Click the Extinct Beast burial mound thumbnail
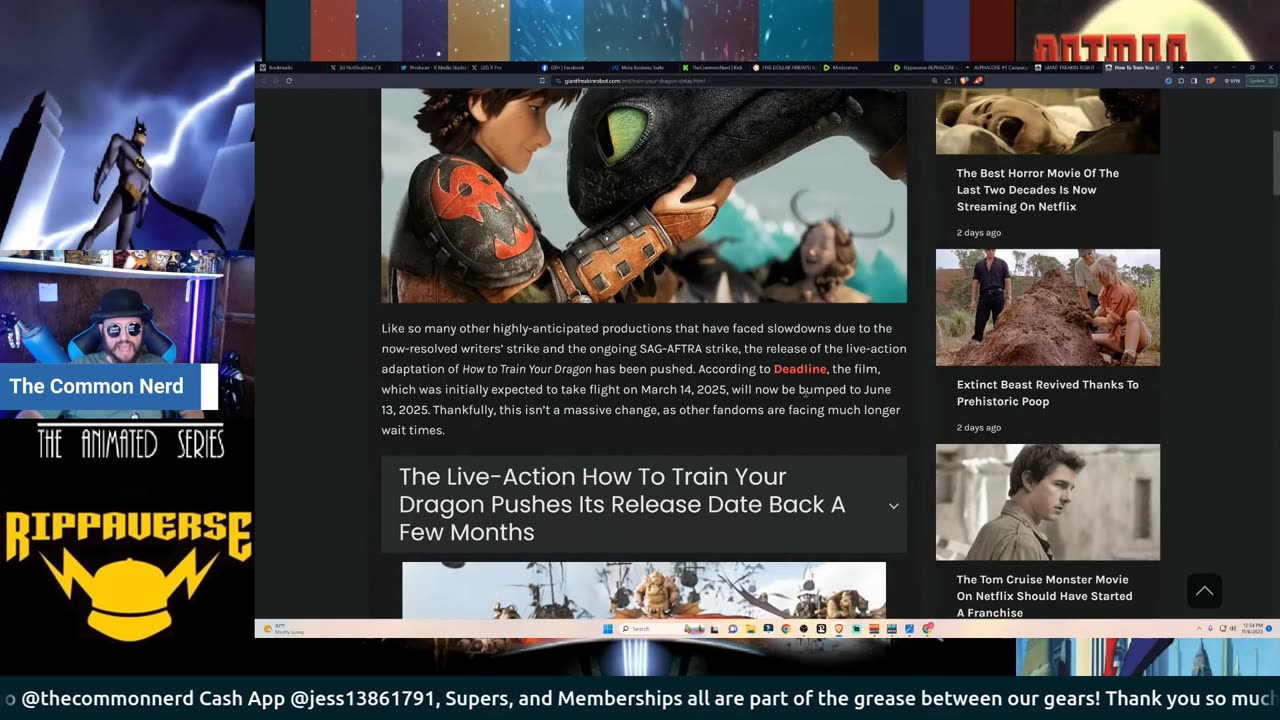Image resolution: width=1280 pixels, height=720 pixels. point(1048,307)
